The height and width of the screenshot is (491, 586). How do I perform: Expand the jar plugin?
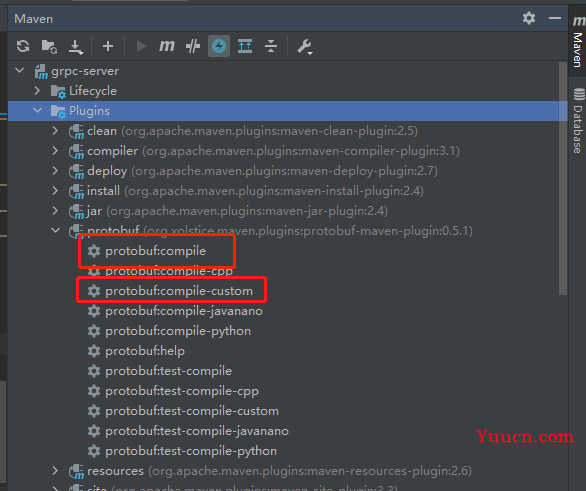55,211
